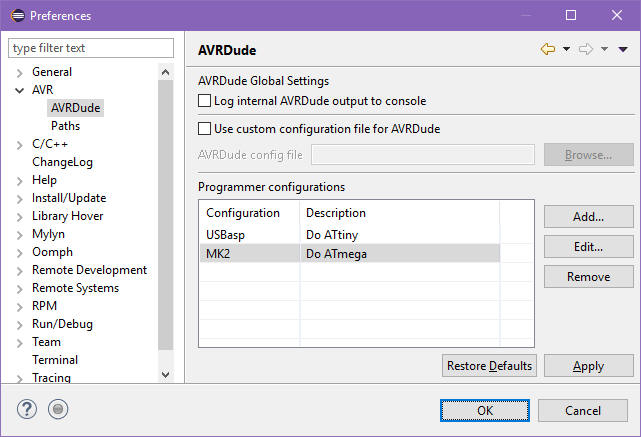Collapse the AVR tree node
This screenshot has width=641, height=437.
click(19, 90)
